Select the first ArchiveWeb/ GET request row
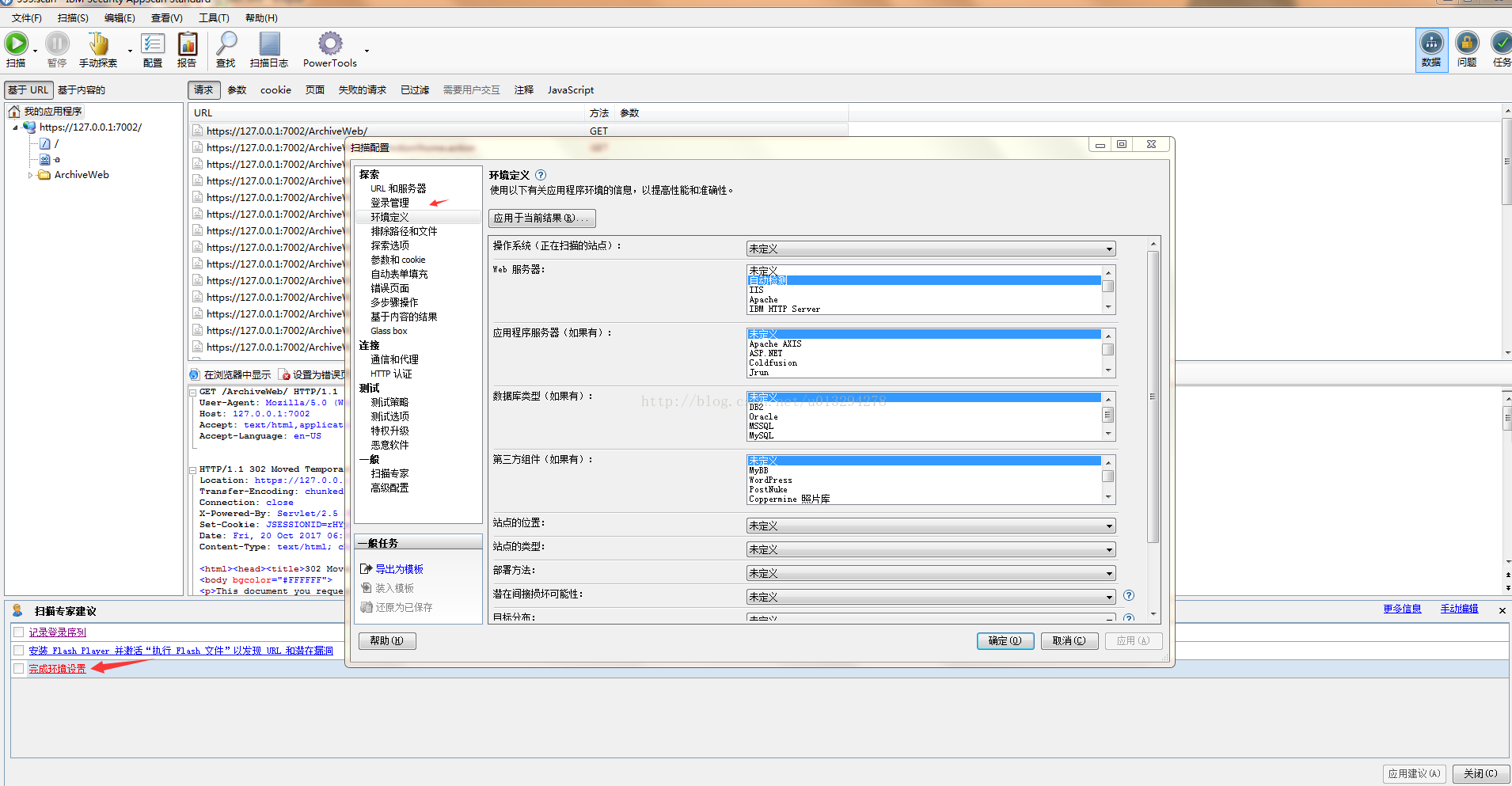 point(519,131)
